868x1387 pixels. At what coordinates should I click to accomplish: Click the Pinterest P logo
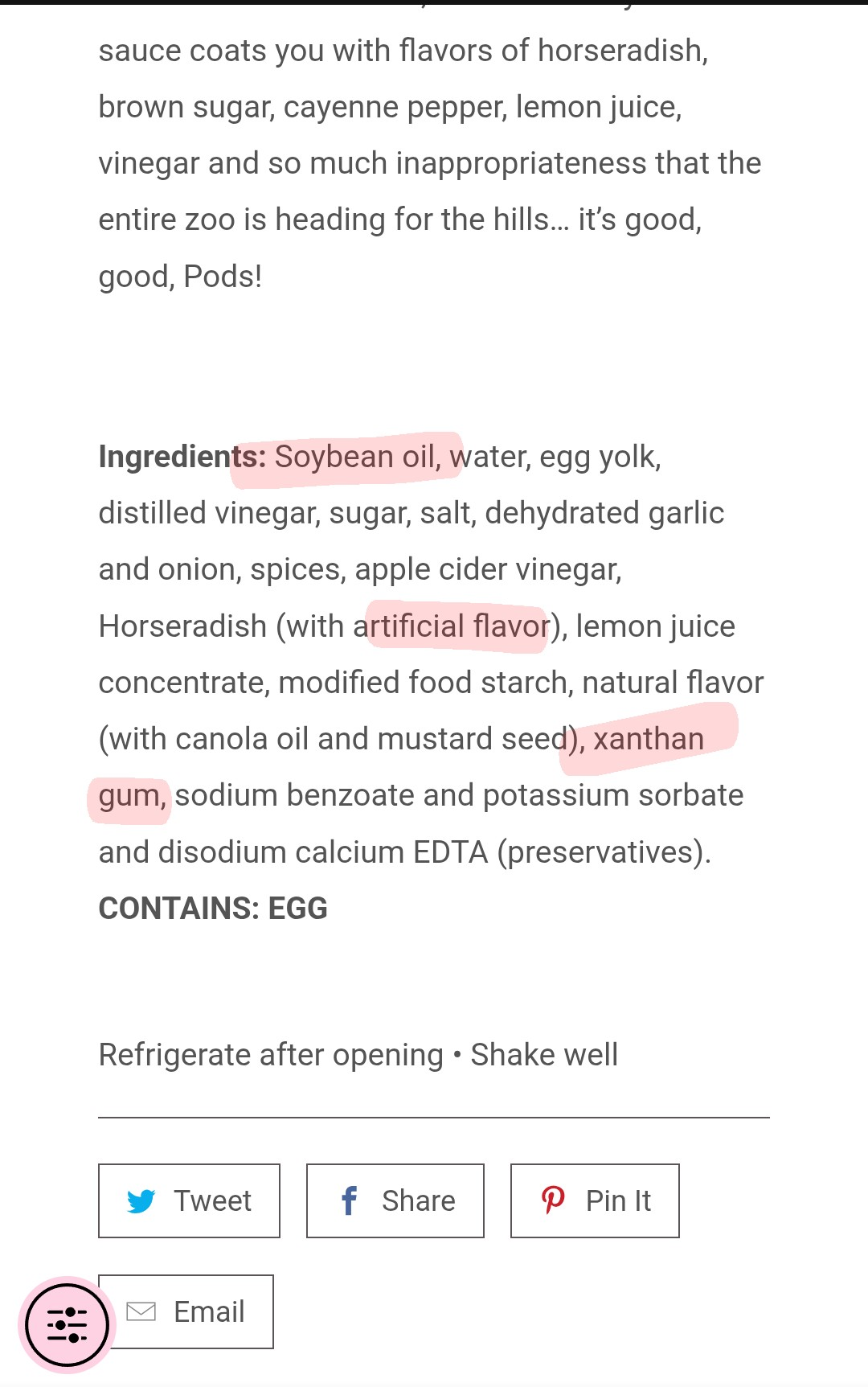pos(553,1200)
